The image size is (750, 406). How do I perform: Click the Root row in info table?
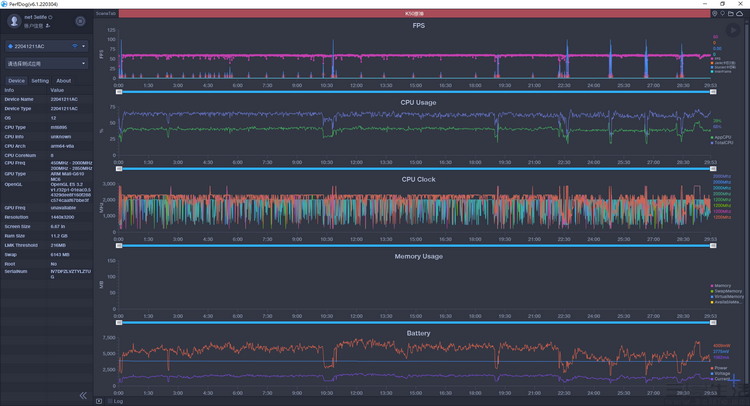tap(47, 264)
